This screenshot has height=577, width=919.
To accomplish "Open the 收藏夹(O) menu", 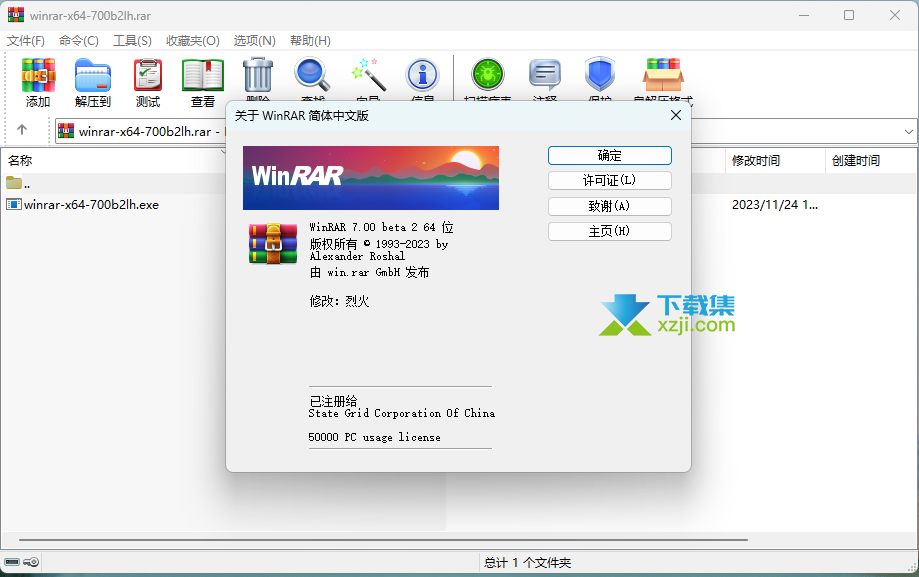I will (193, 40).
